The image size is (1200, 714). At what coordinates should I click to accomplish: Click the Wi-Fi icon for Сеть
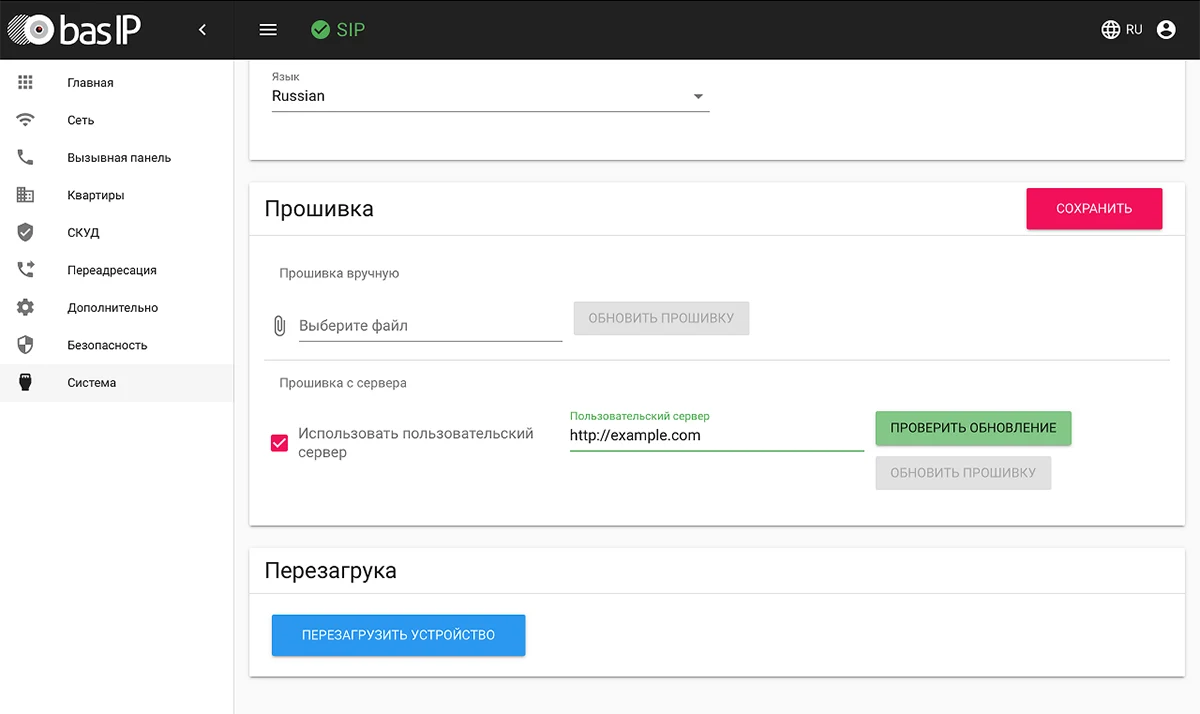[x=26, y=120]
